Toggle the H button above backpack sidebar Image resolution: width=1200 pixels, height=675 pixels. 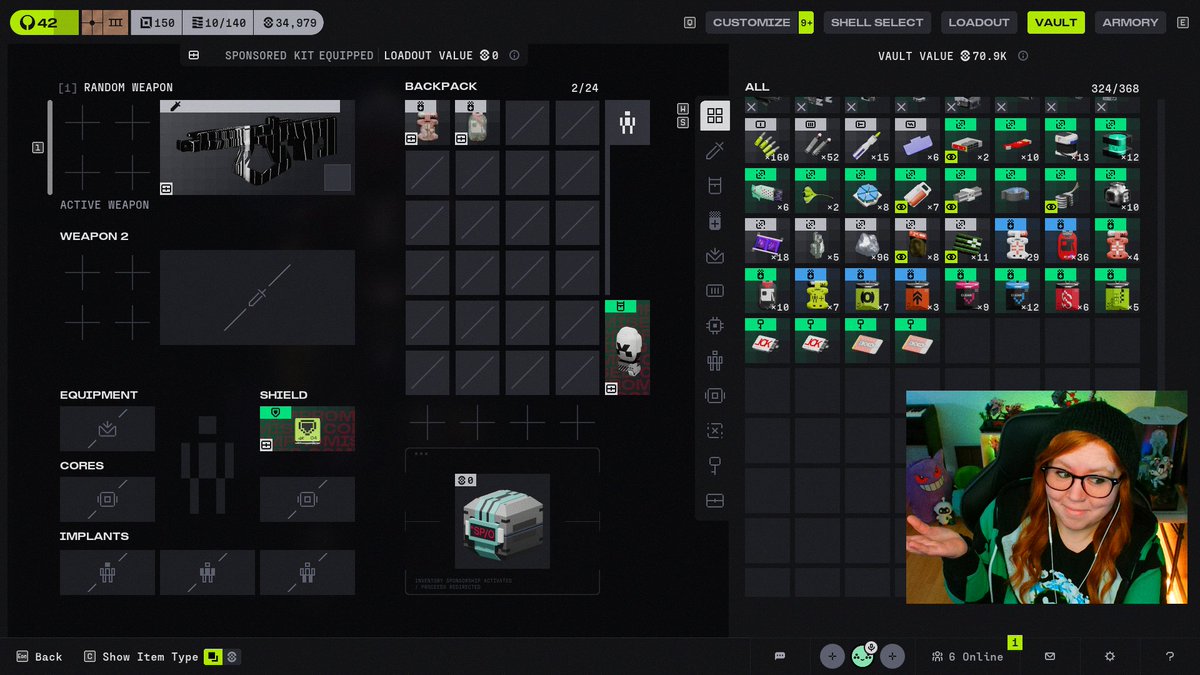pos(683,109)
